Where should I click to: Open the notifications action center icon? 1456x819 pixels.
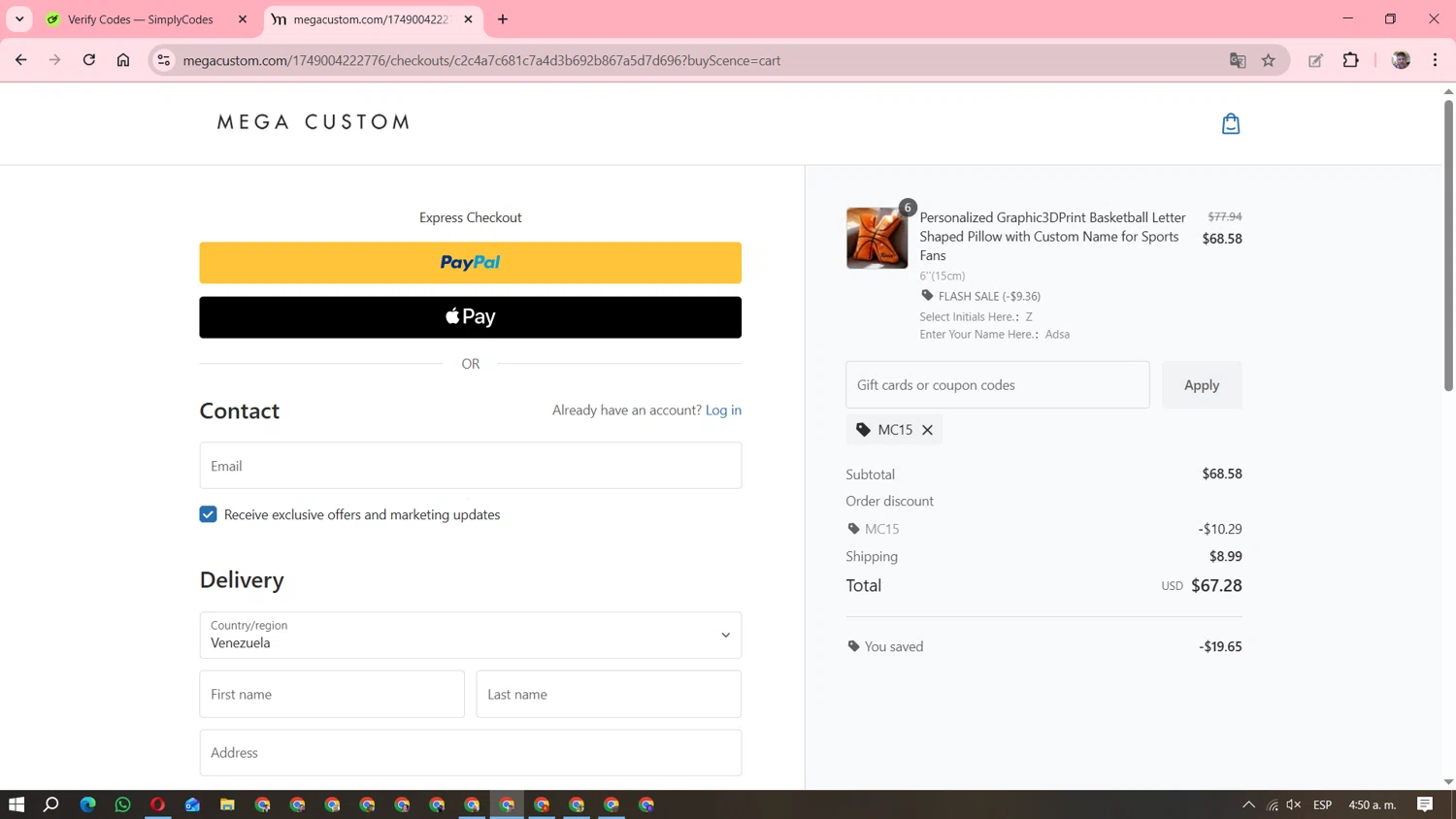coord(1425,804)
